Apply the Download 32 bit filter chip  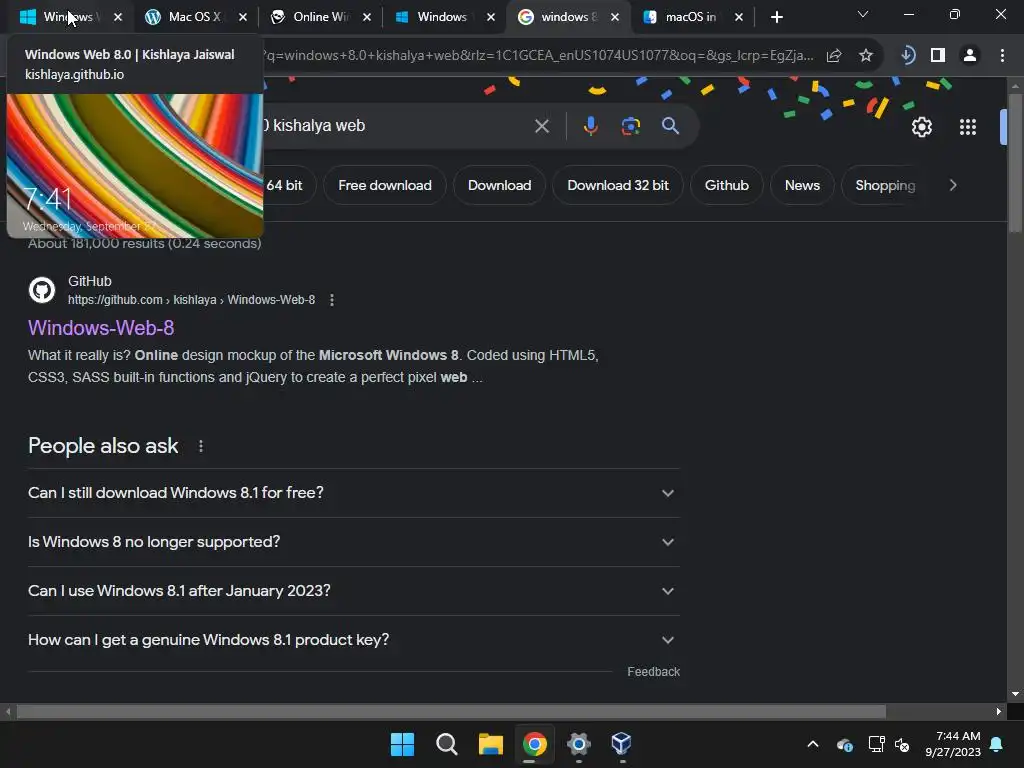point(618,185)
